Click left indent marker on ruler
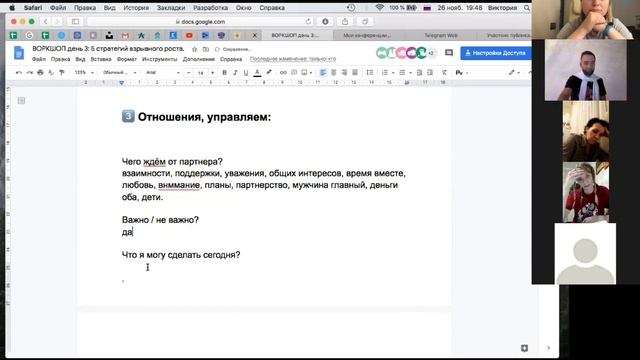Screen dimensions: 640x360 (121, 82)
